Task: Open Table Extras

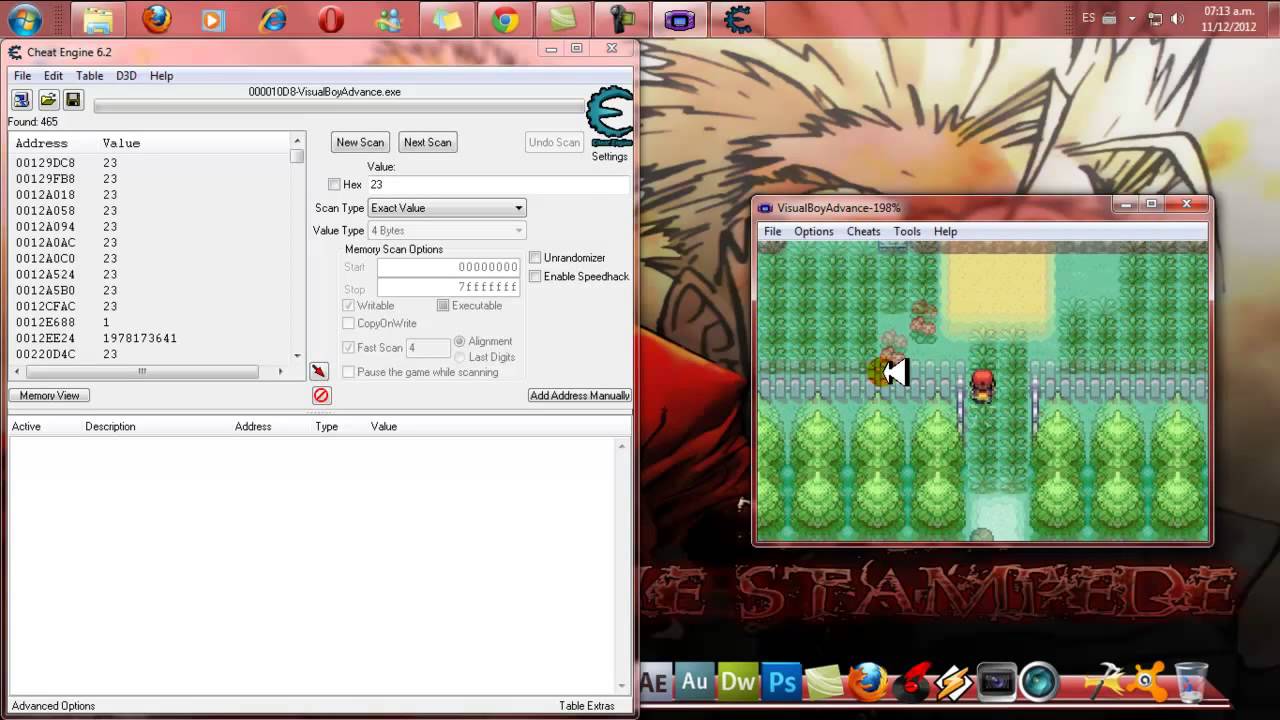Action: pyautogui.click(x=586, y=706)
